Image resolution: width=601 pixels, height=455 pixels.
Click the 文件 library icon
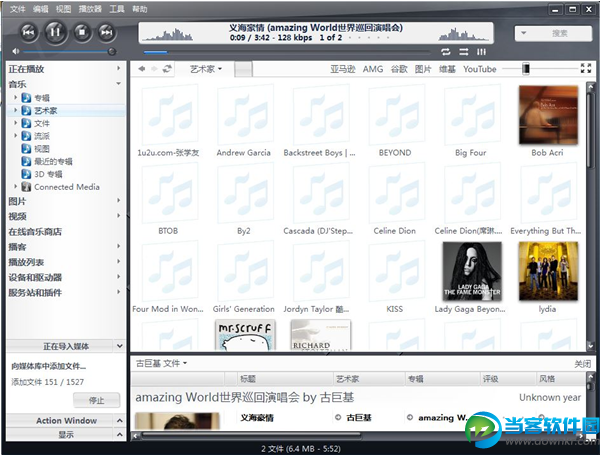click(26, 123)
